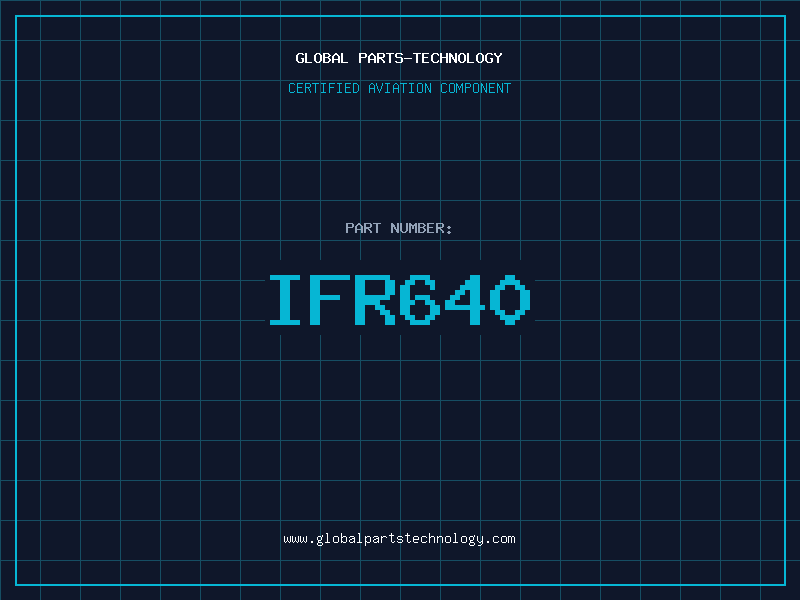Click the GLOBAL PARTS-TECHNOLOGY company heading
800x600 pixels.
point(399,59)
